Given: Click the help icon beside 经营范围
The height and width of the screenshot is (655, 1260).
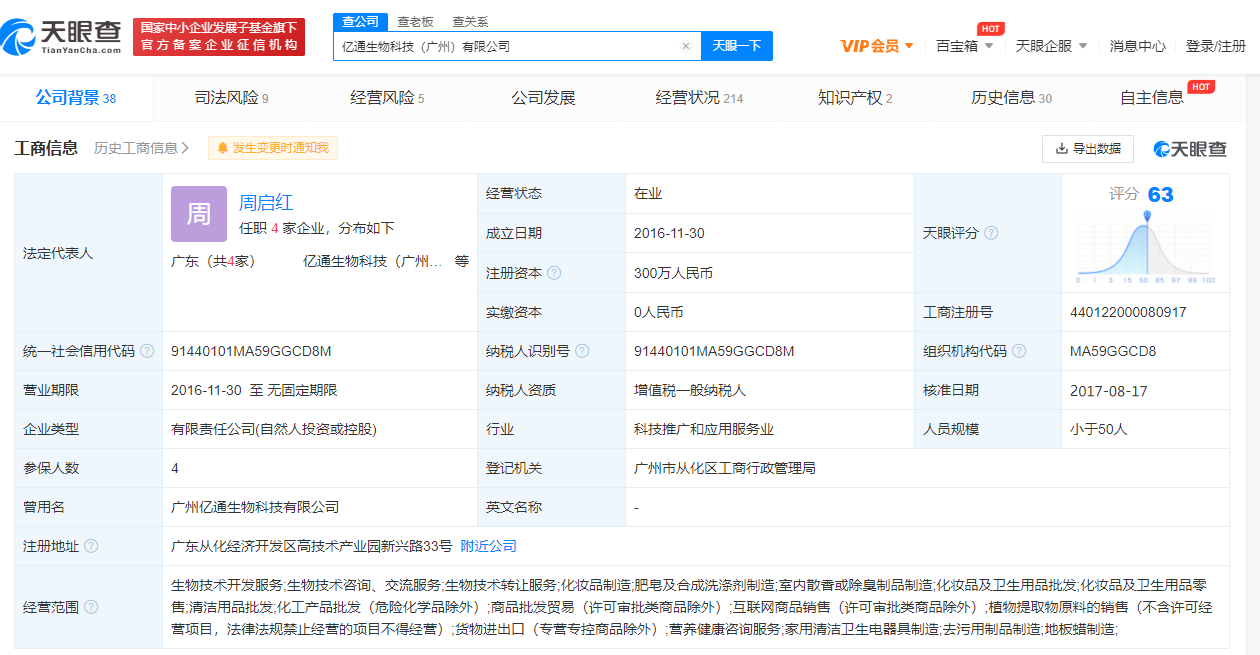Looking at the screenshot, I should coord(91,607).
